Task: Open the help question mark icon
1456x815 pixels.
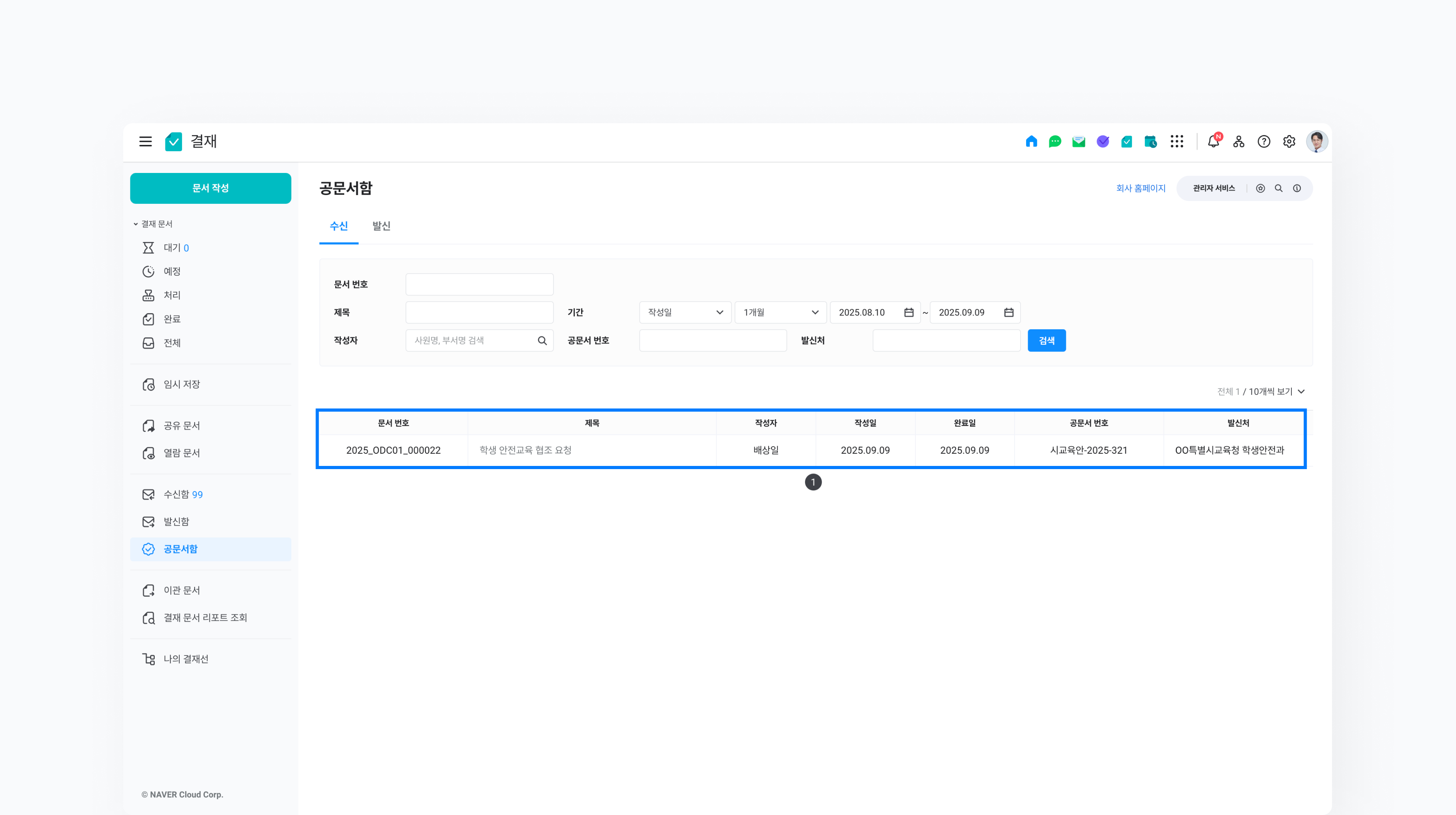Action: (1264, 141)
